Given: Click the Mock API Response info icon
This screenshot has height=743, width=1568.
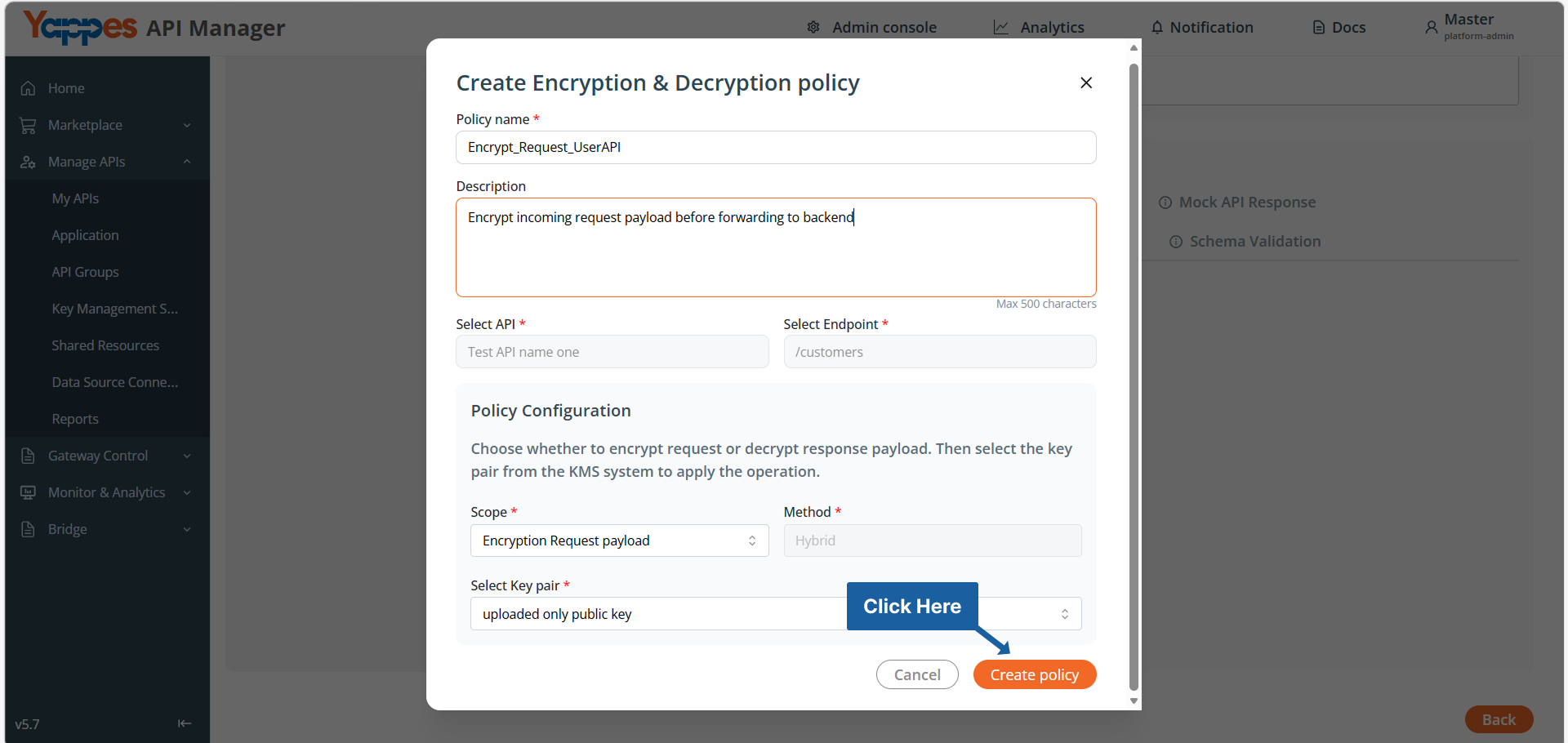Looking at the screenshot, I should click(1165, 202).
